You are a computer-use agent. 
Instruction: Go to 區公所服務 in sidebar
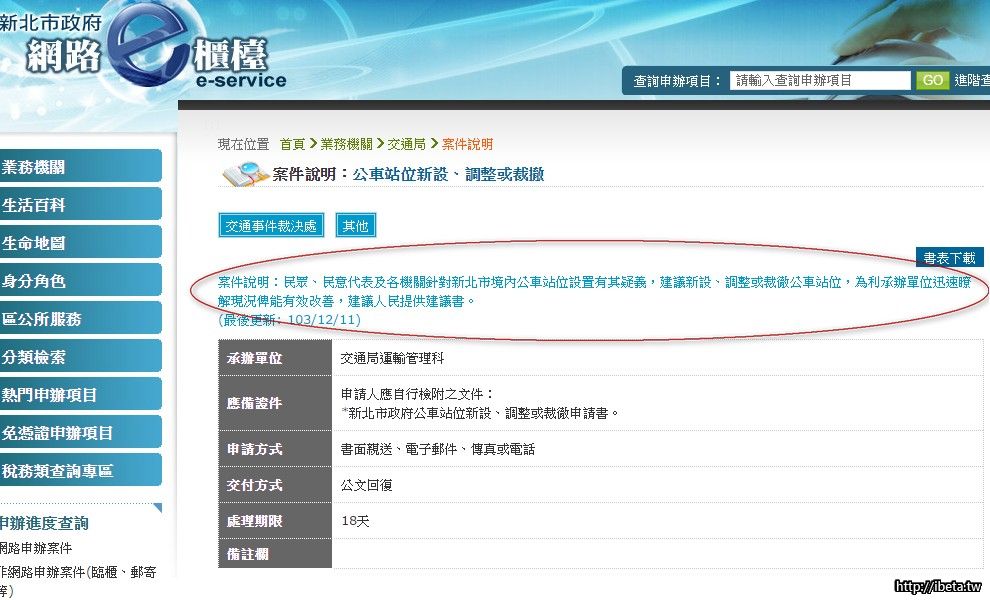coord(80,319)
